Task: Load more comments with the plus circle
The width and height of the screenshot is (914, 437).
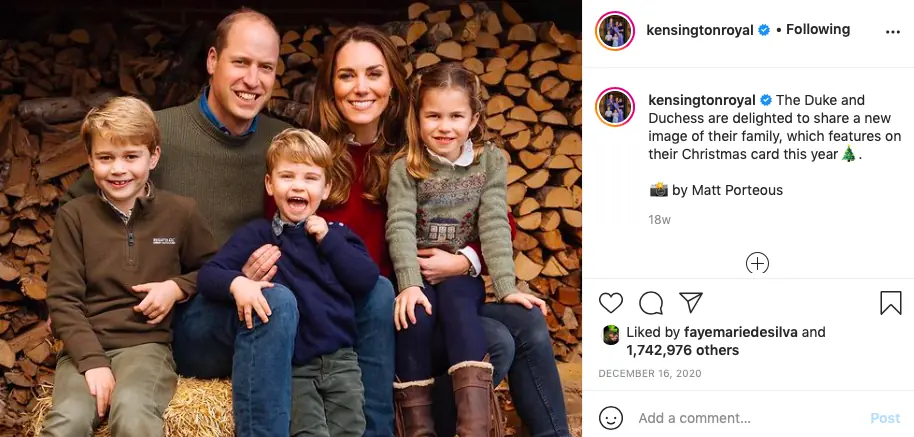Action: coord(757,263)
